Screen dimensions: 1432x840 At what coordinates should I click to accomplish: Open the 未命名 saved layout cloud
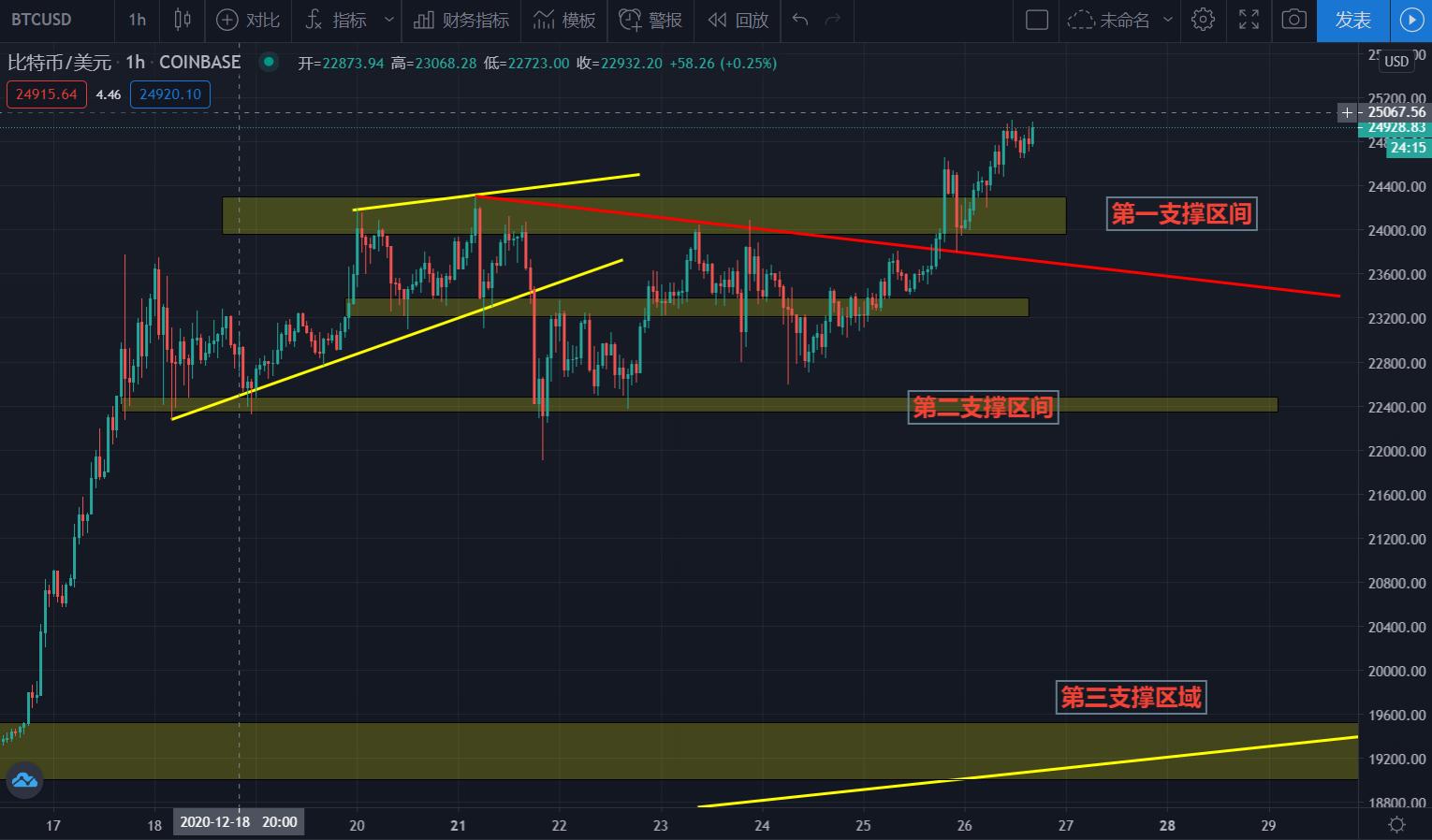(1108, 20)
